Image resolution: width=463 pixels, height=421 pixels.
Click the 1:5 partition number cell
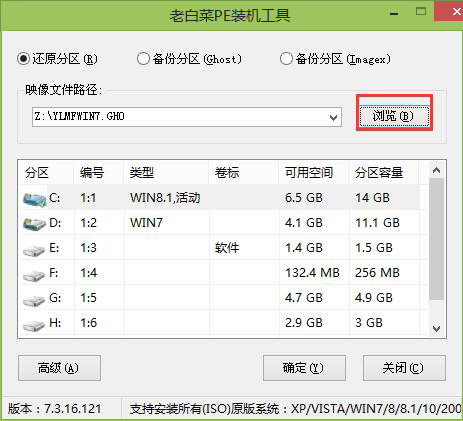88,297
